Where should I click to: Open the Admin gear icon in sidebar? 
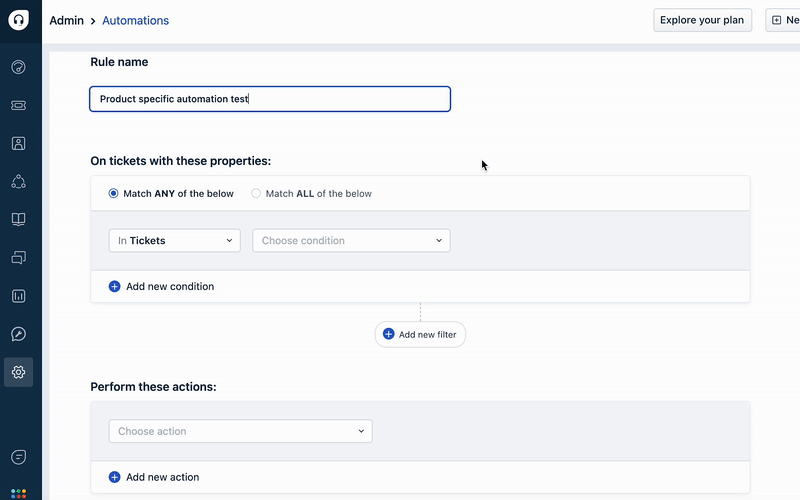19,372
